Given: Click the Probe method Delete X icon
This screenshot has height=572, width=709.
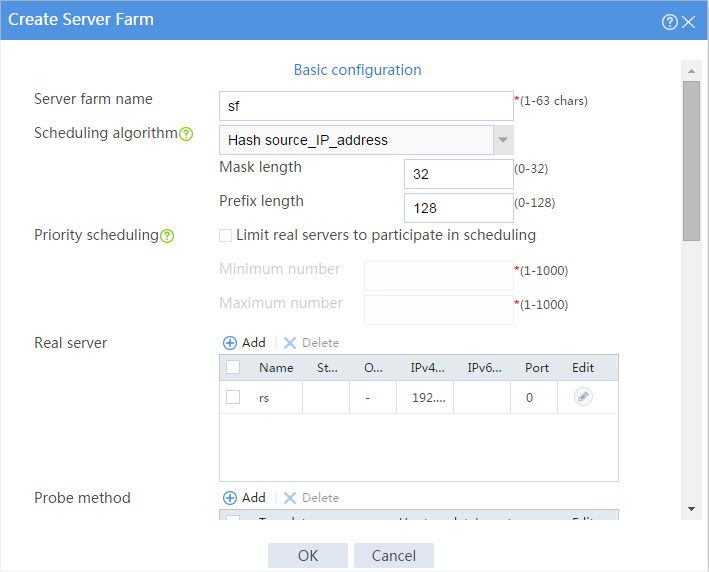Looking at the screenshot, I should pos(289,498).
